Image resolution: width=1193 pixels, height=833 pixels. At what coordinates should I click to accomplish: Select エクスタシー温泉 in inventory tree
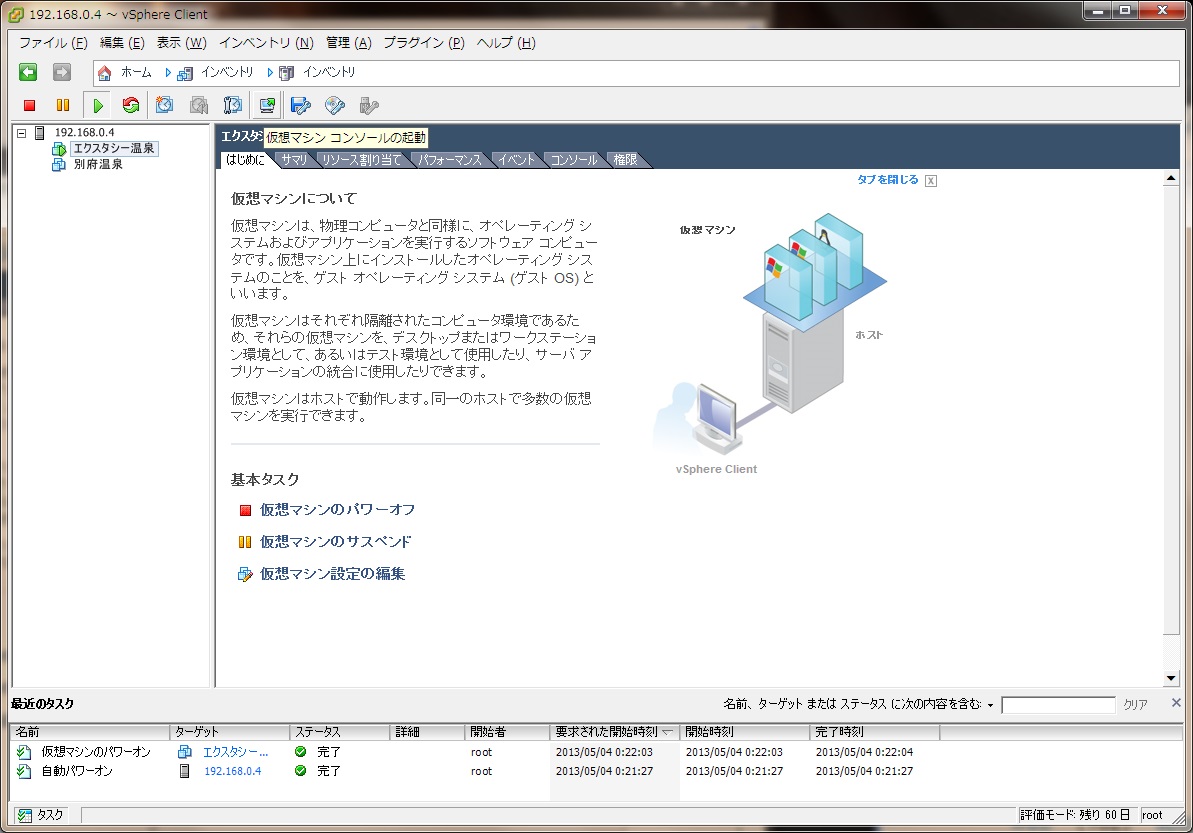click(x=113, y=148)
